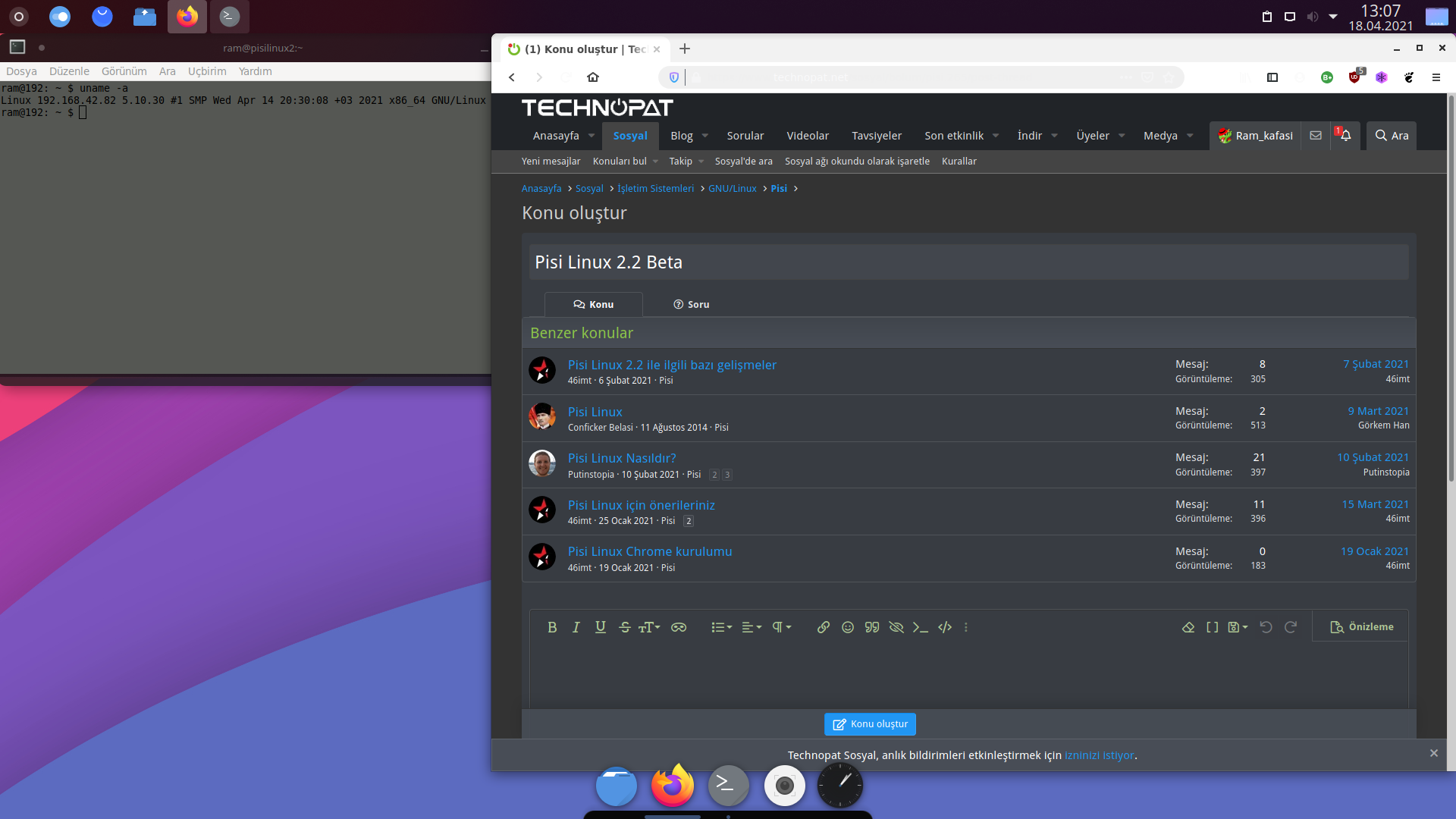Open notifications bell icon
Viewport: 1456px width, 819px height.
click(1345, 136)
